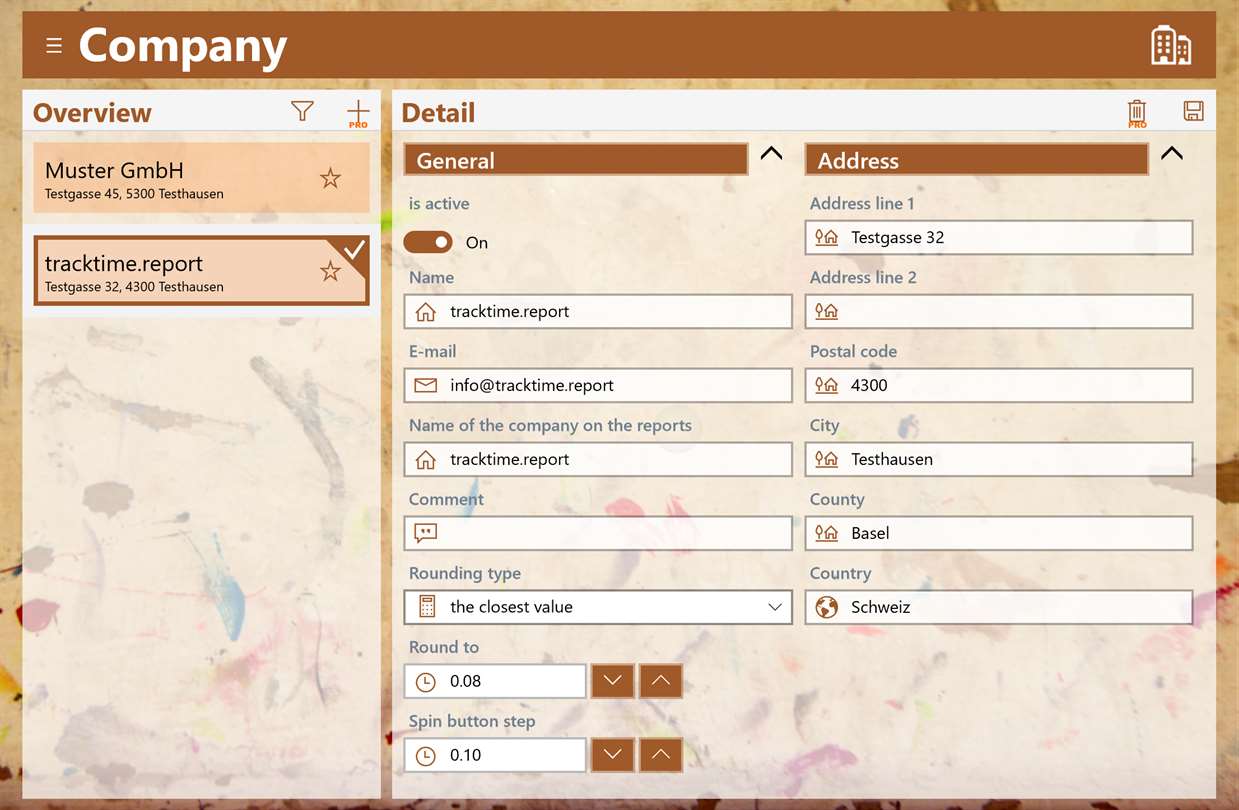Click the General section header bar
The width and height of the screenshot is (1239, 810).
click(576, 160)
